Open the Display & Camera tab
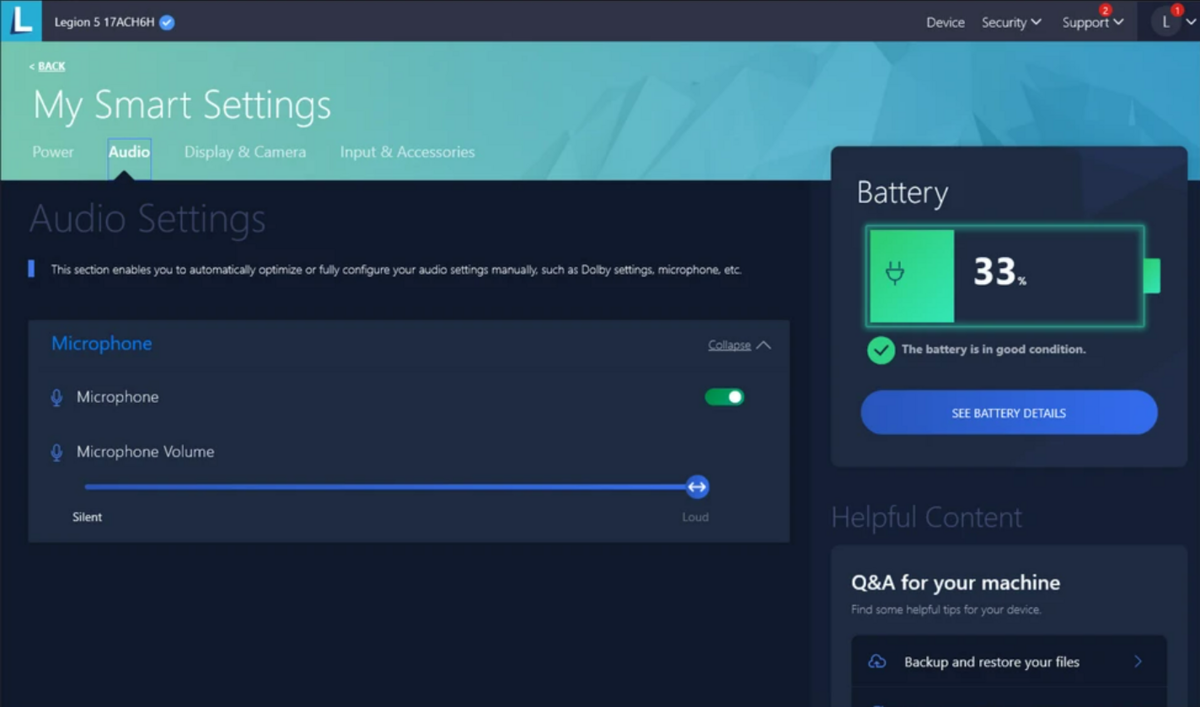Viewport: 1200px width, 707px height. click(245, 152)
